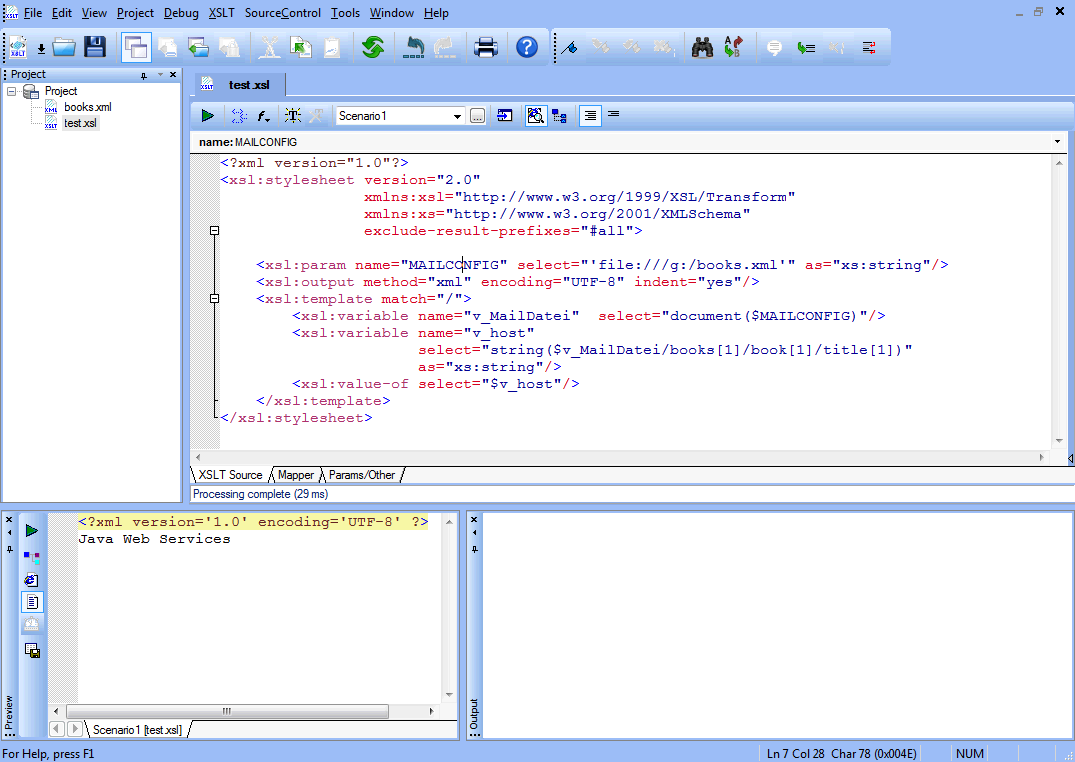Click the ellipsis button beside Scenario1

478,116
